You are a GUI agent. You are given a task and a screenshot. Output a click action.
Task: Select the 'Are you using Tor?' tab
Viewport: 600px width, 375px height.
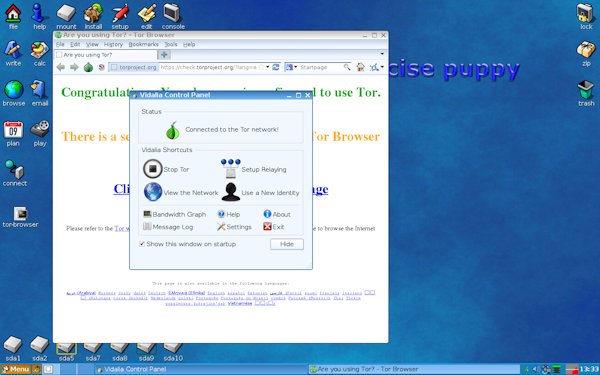106,55
